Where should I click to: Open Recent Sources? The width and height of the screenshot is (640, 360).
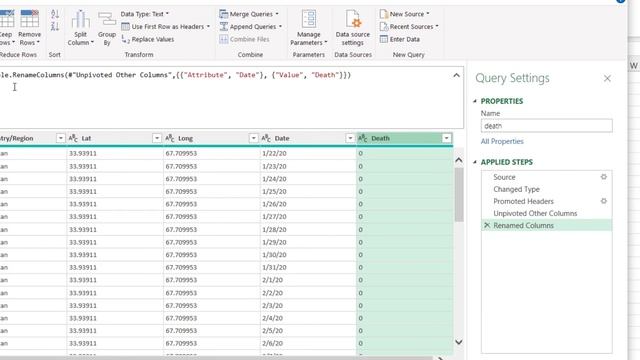click(409, 27)
